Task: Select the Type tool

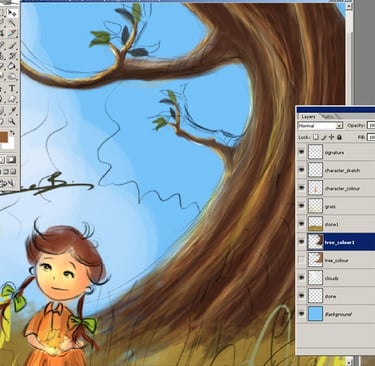Action: coord(12,88)
